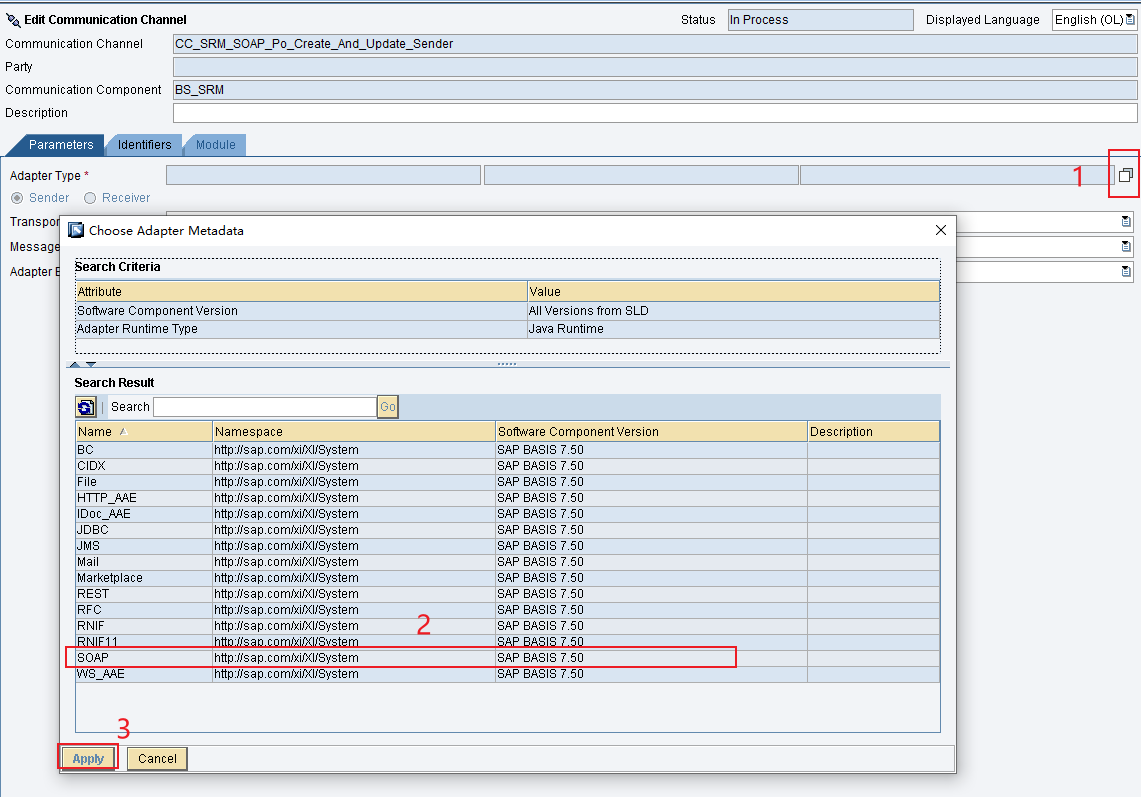The image size is (1141, 797).
Task: Open the Adapter Type value help icon
Action: click(x=1125, y=175)
